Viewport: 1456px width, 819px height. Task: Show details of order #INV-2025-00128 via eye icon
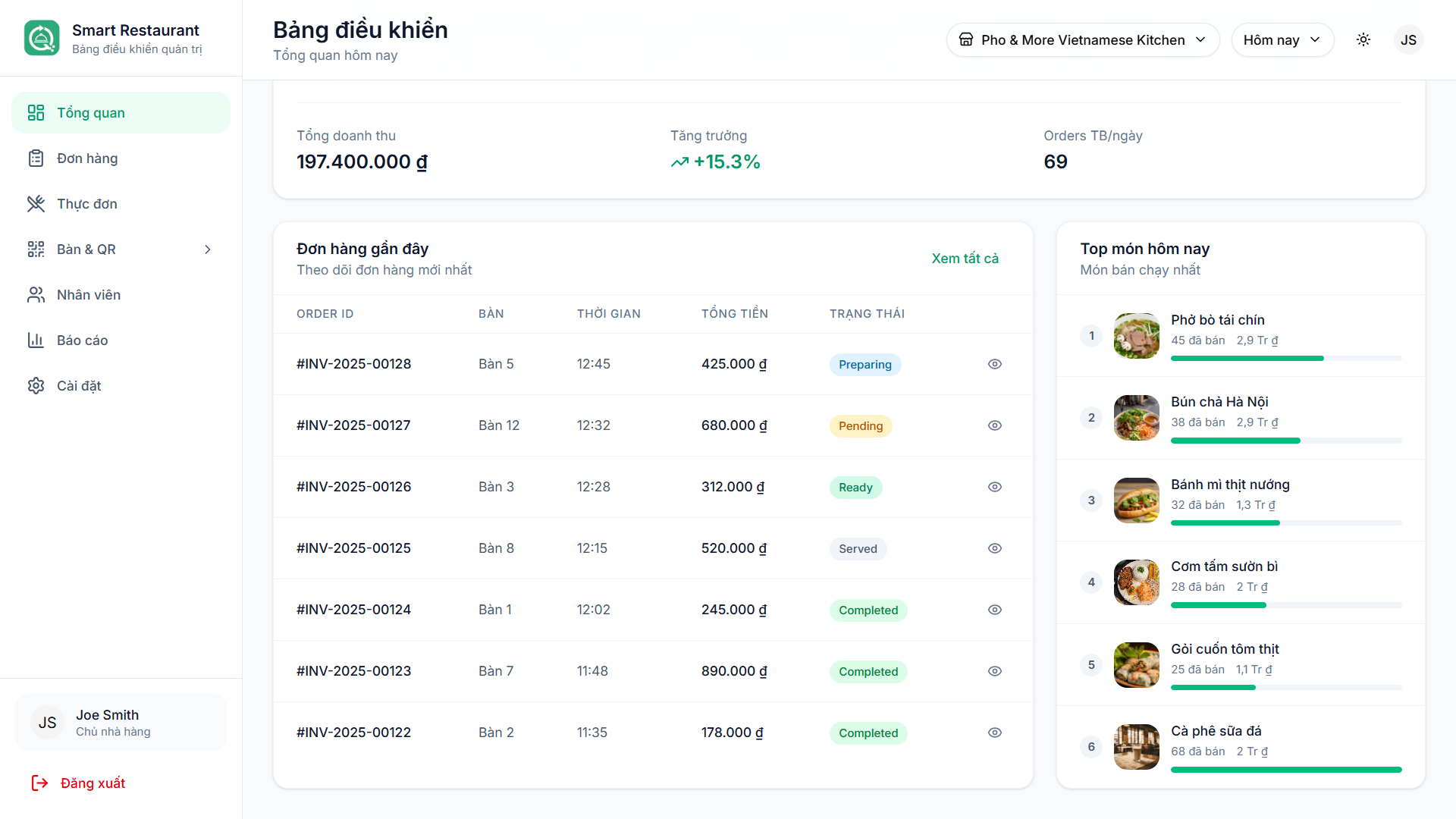tap(994, 364)
